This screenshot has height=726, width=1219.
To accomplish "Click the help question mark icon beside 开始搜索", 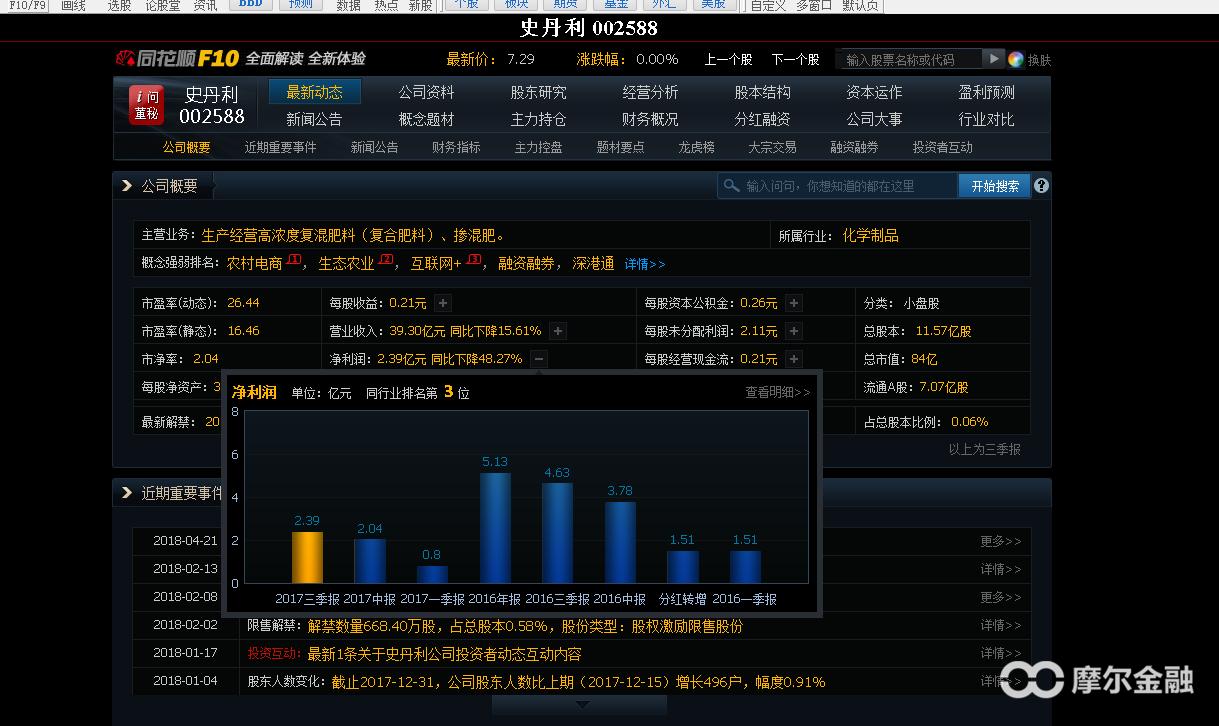I will 1041,185.
